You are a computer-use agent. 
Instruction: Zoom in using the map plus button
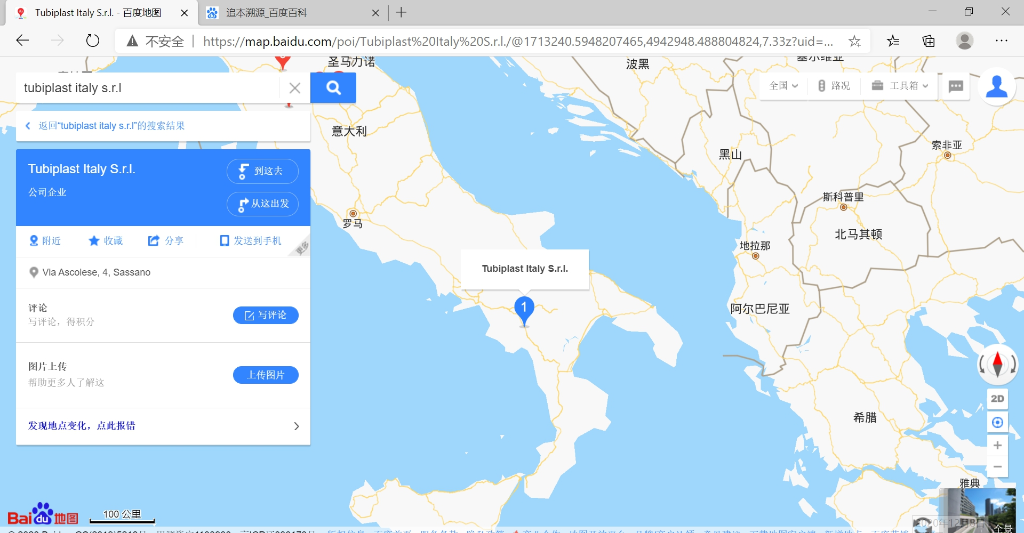click(997, 445)
